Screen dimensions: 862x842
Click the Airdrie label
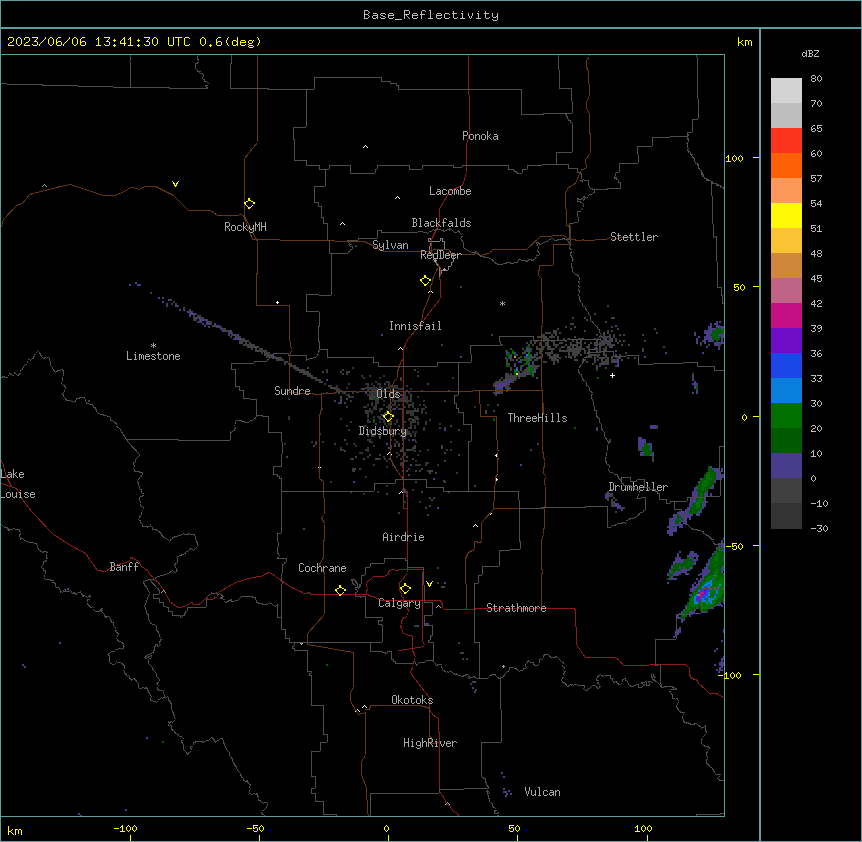click(x=404, y=537)
